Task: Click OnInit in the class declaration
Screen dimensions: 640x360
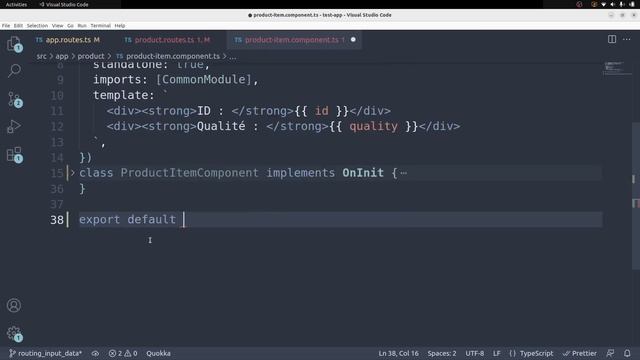Action: 363,173
